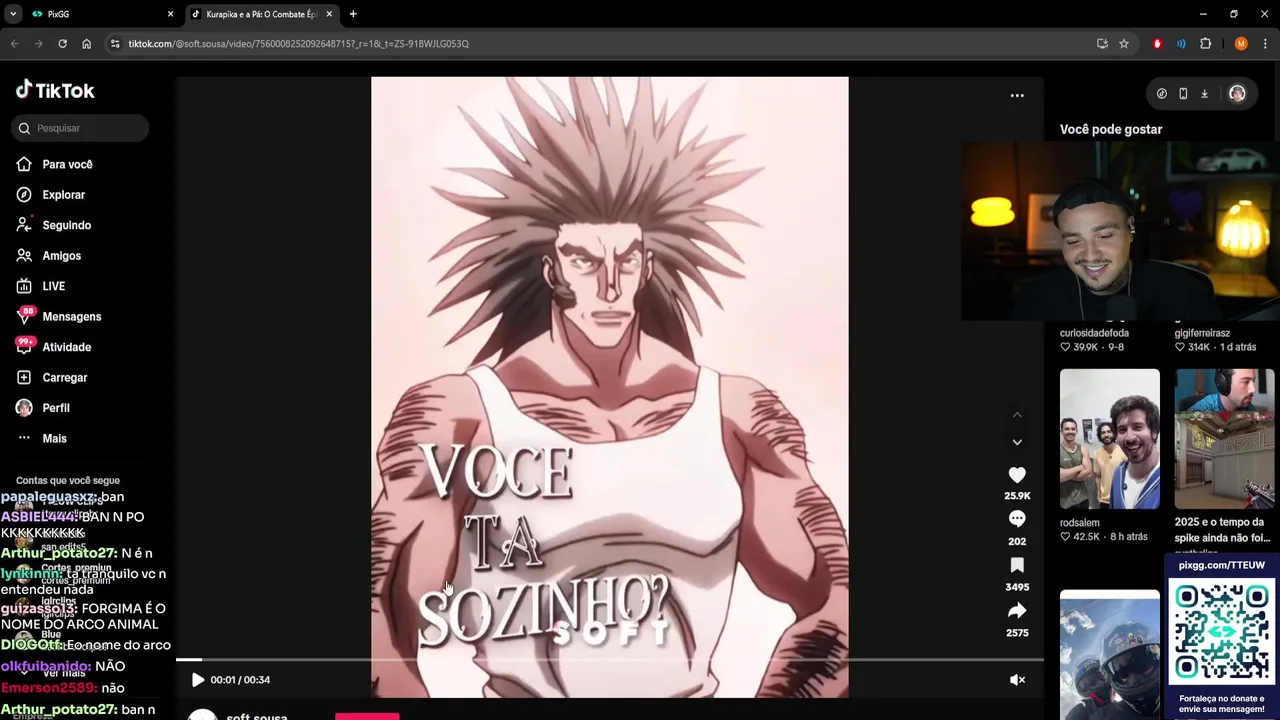
Task: Open soft.sousa author name below video
Action: click(257, 716)
